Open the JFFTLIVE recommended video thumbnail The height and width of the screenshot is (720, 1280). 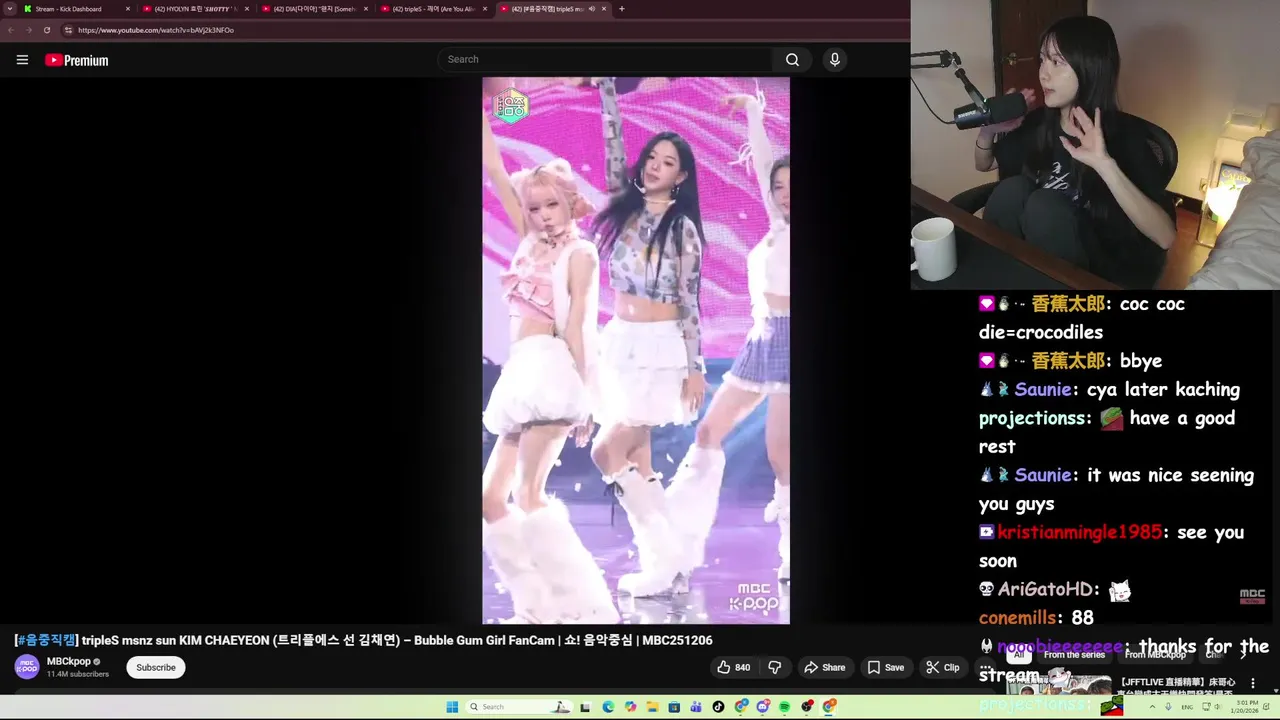pos(1058,684)
